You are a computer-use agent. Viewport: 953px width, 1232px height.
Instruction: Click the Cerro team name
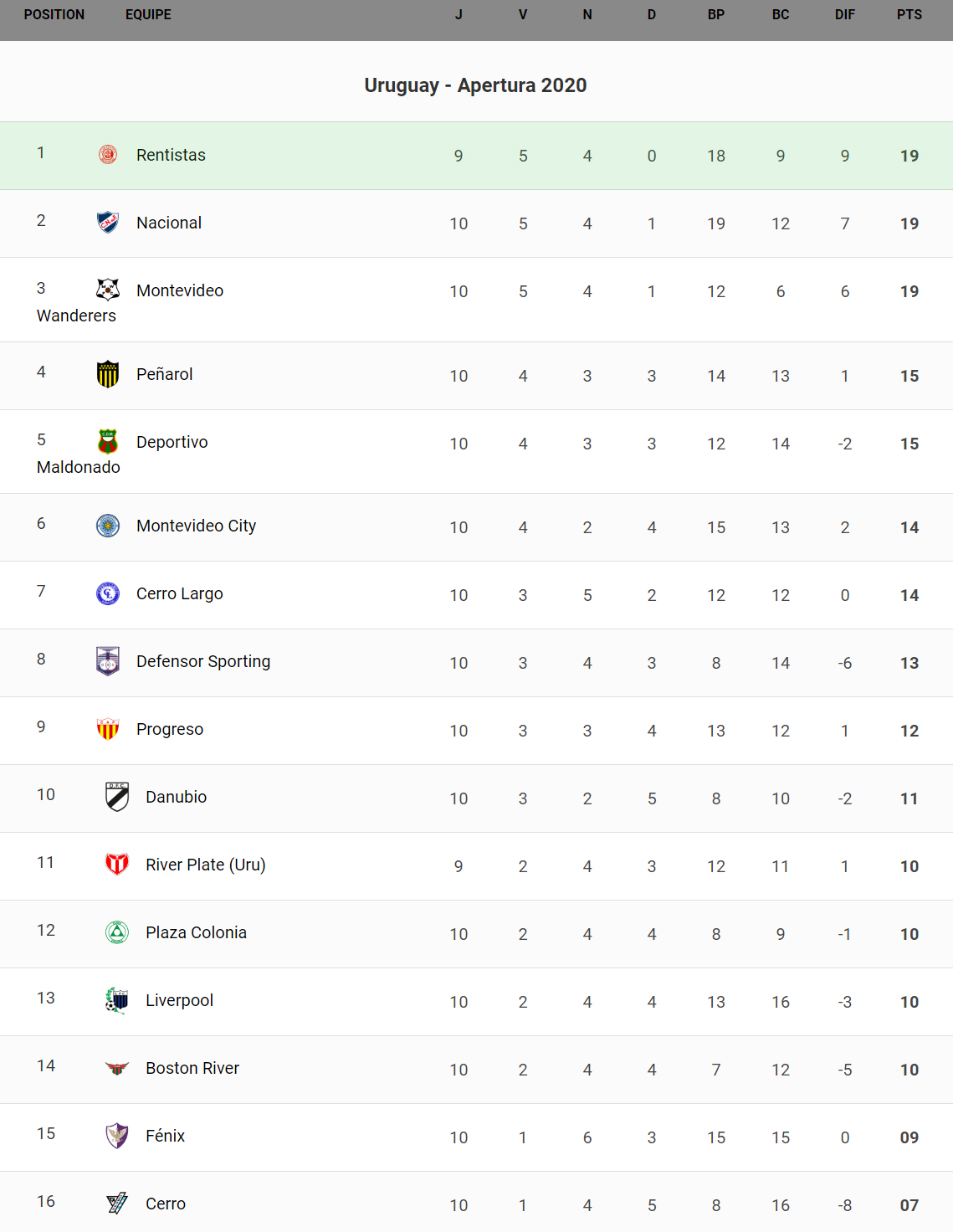pyautogui.click(x=166, y=1204)
